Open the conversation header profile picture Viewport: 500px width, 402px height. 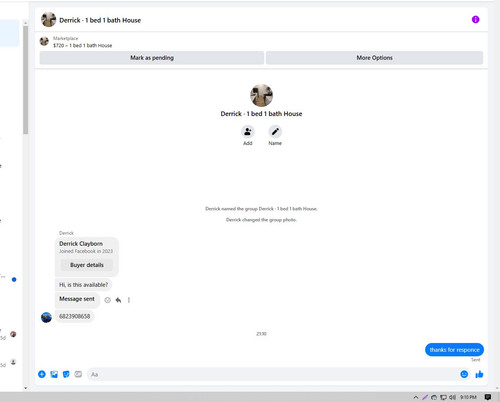48,20
